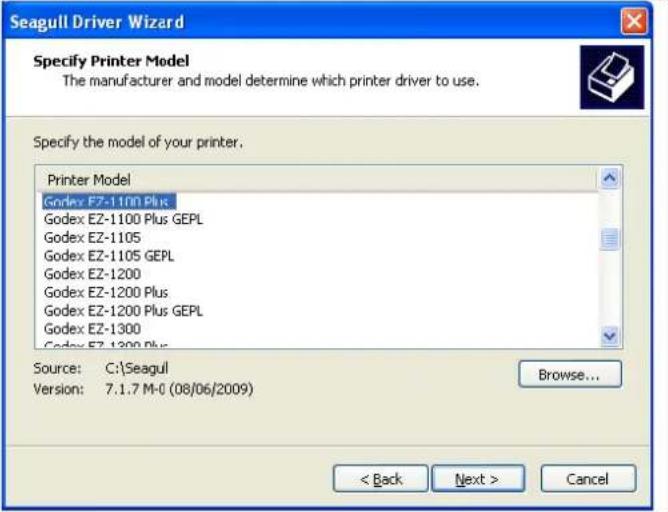Go back with the Back button
The height and width of the screenshot is (512, 668).
click(380, 479)
